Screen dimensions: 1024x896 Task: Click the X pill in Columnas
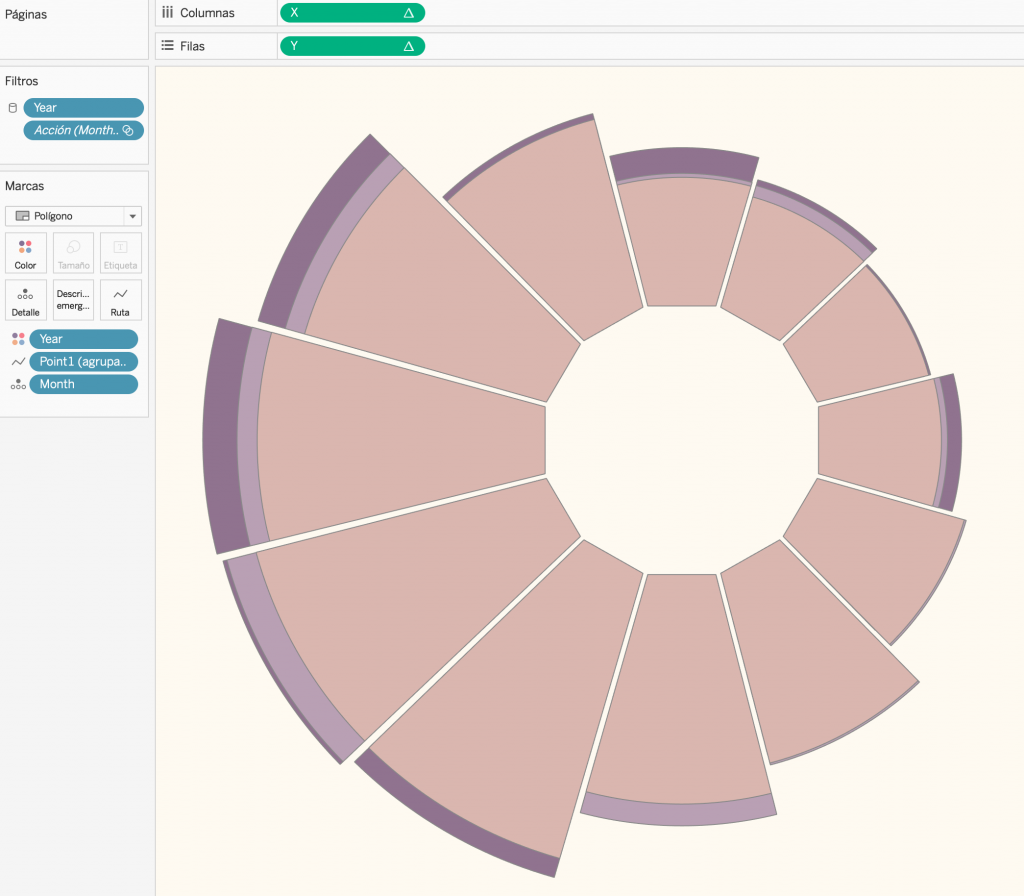[x=352, y=12]
